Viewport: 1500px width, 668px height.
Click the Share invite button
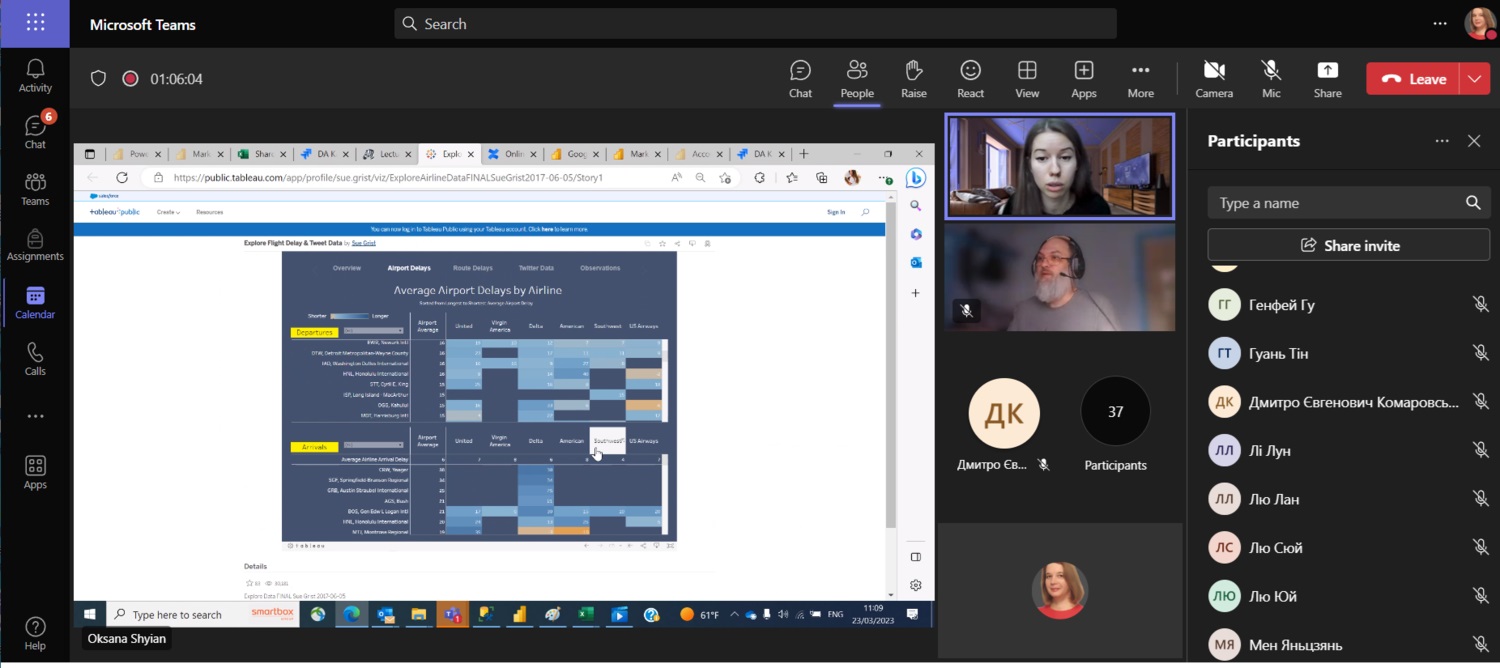(1348, 245)
